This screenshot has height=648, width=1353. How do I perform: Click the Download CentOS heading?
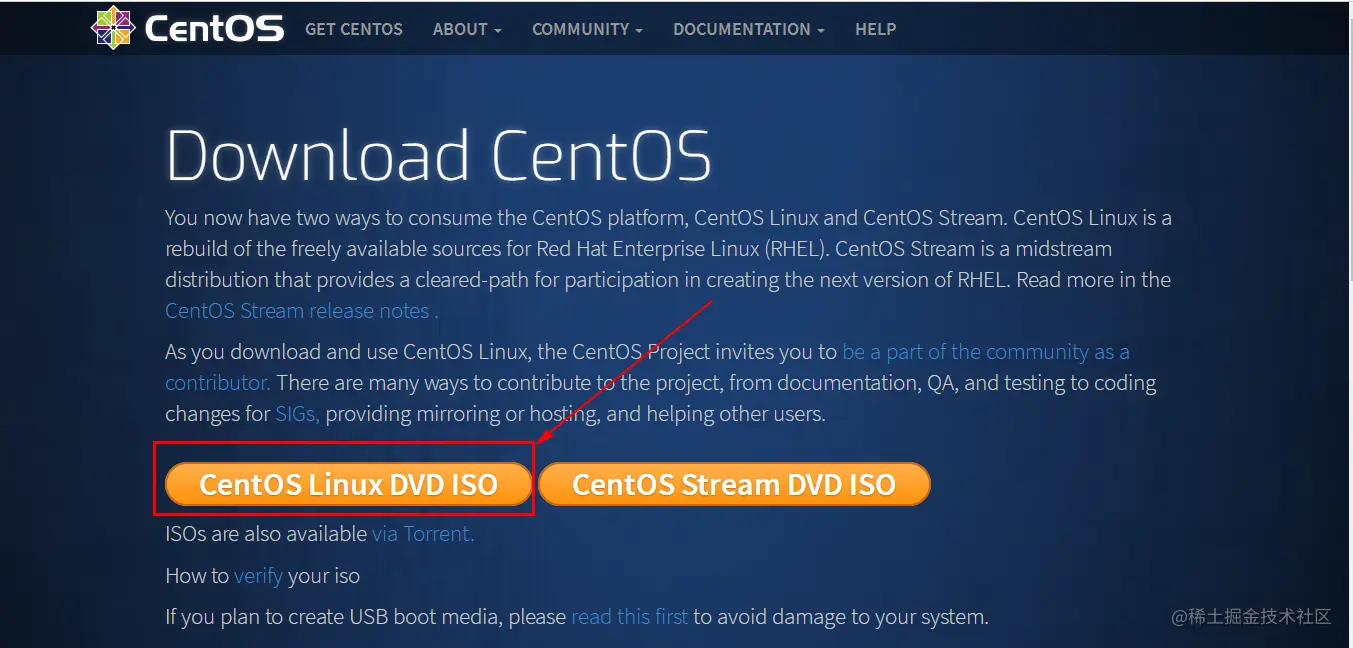438,155
